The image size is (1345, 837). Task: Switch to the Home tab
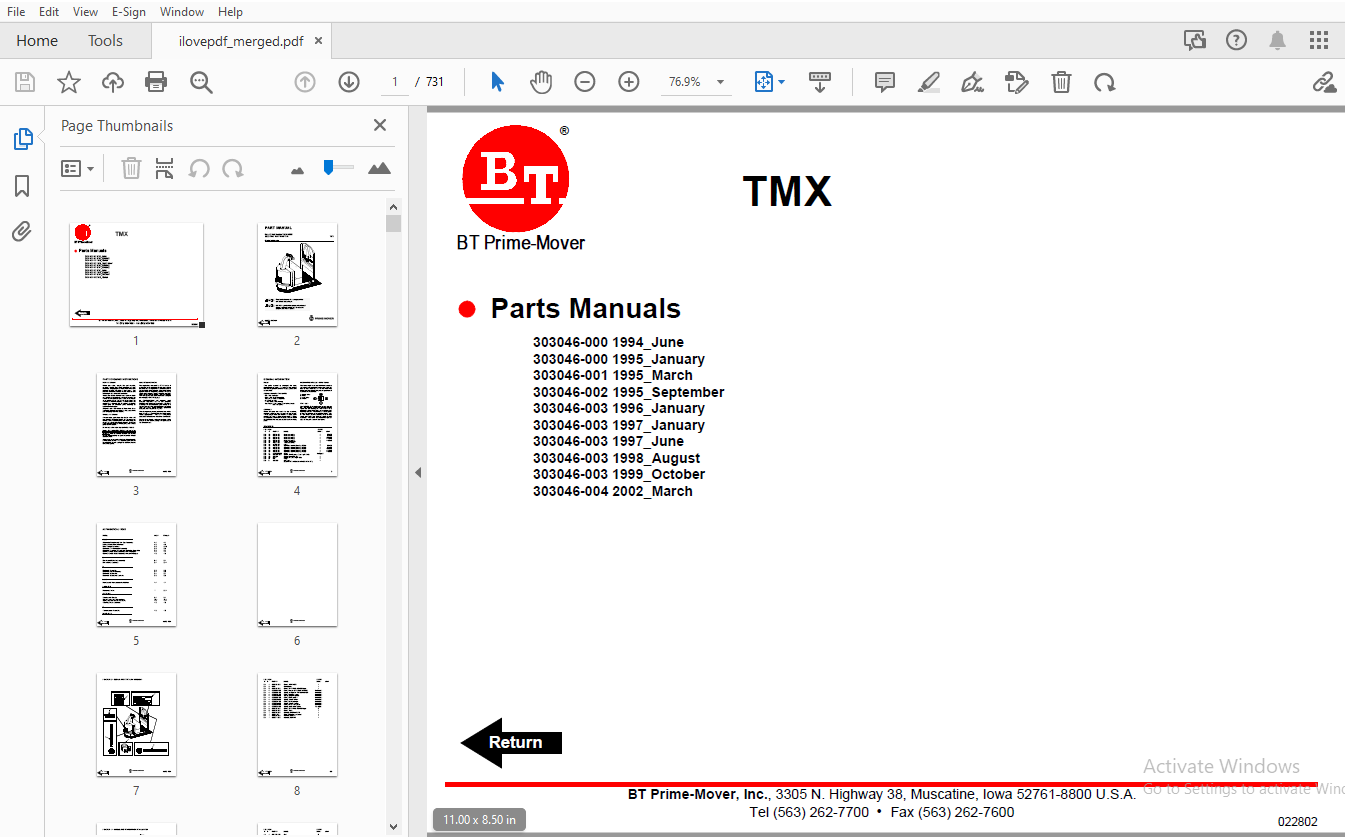37,41
